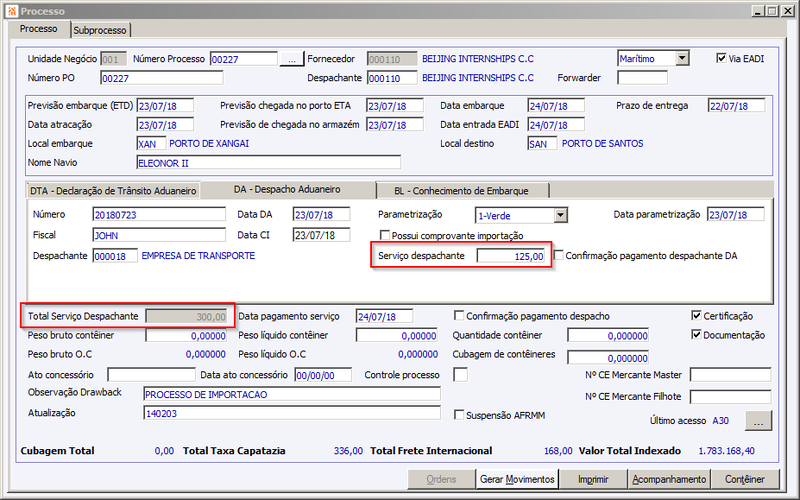Click the DA Número 20180723 field
Image resolution: width=800 pixels, height=500 pixels.
click(x=159, y=215)
